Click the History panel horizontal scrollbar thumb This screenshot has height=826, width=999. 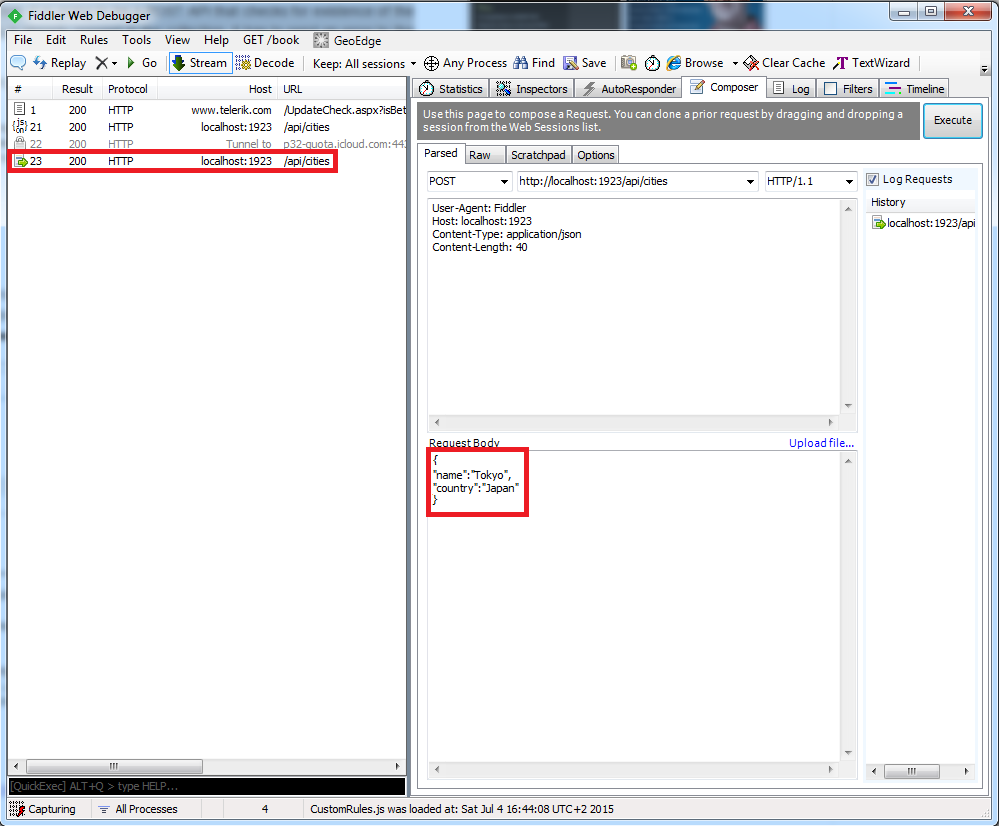tap(912, 771)
